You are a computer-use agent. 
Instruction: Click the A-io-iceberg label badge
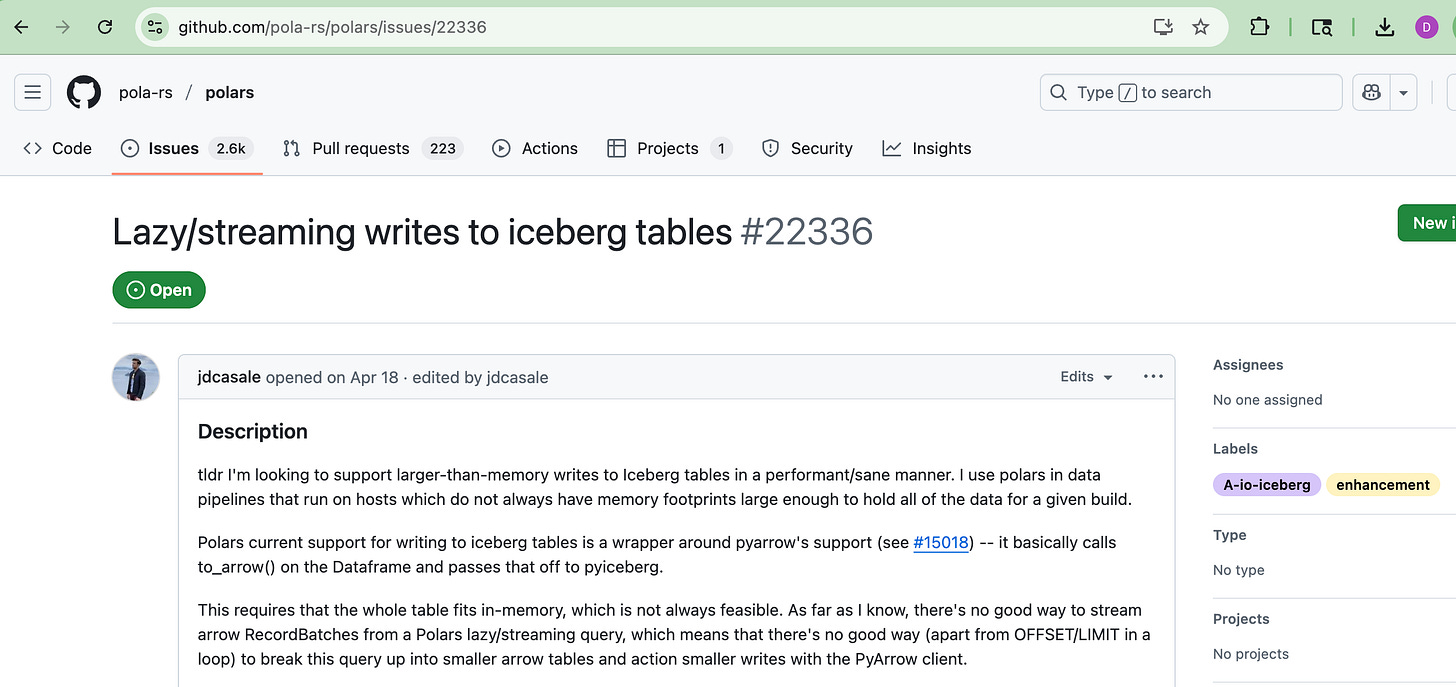pyautogui.click(x=1266, y=484)
